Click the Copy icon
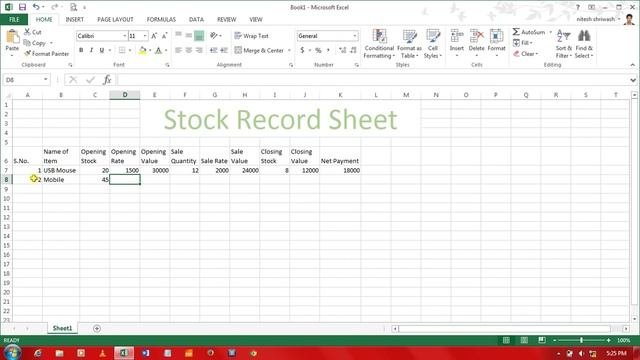 tap(27, 43)
